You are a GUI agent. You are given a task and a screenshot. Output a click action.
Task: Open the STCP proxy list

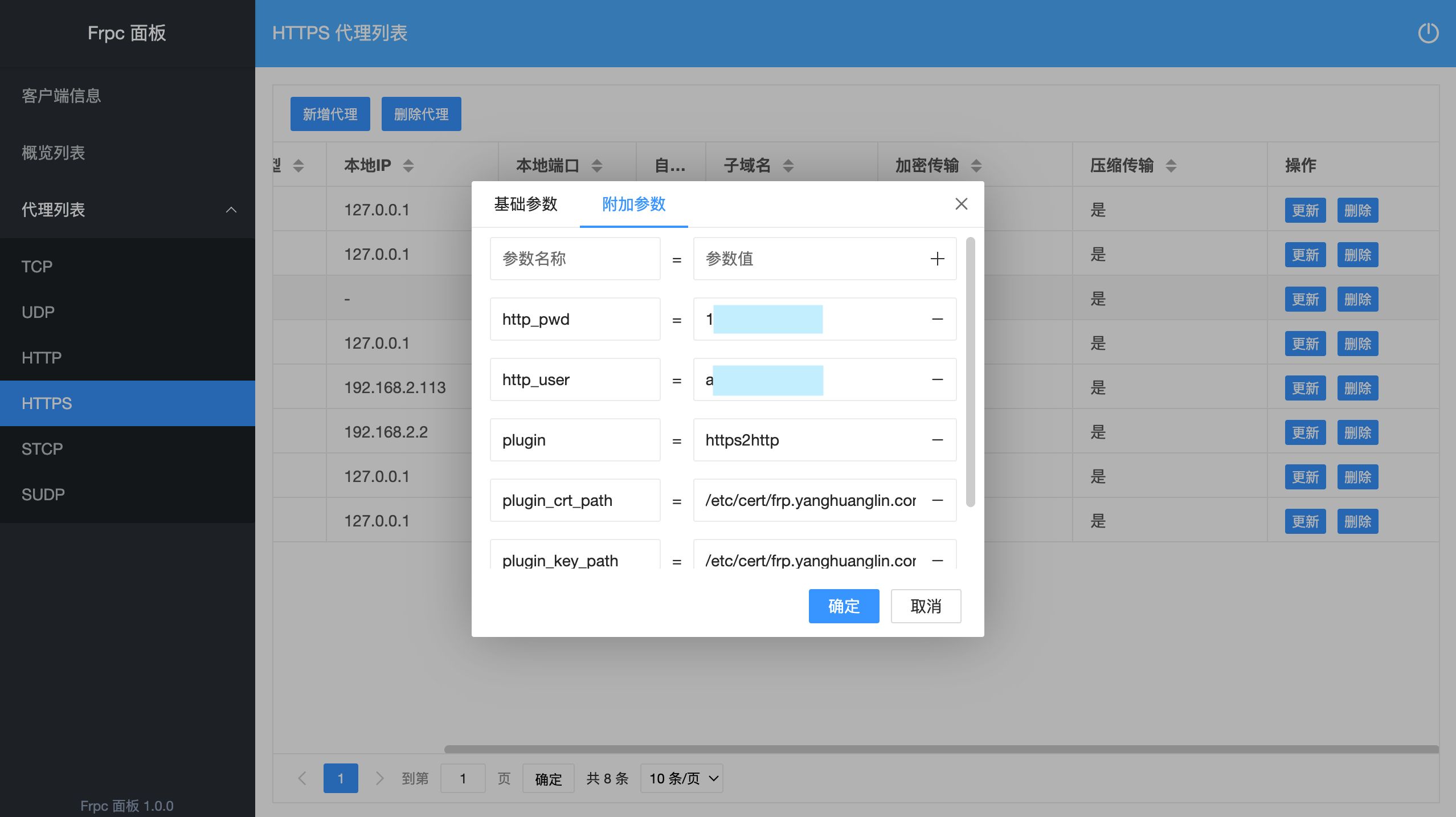(x=42, y=449)
